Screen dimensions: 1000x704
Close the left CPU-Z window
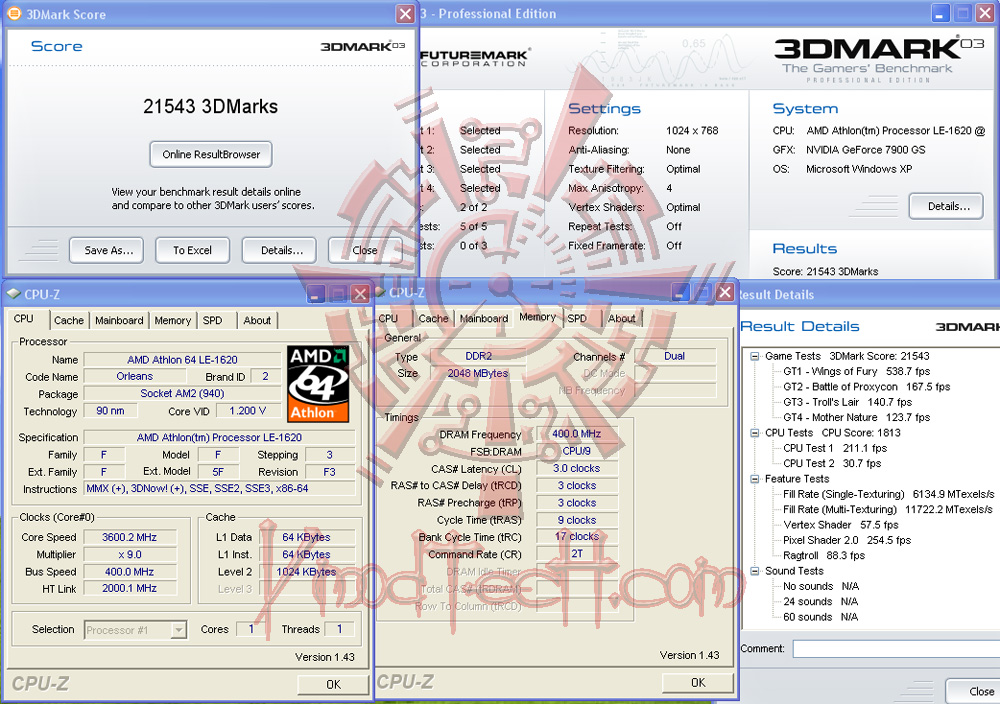[360, 294]
